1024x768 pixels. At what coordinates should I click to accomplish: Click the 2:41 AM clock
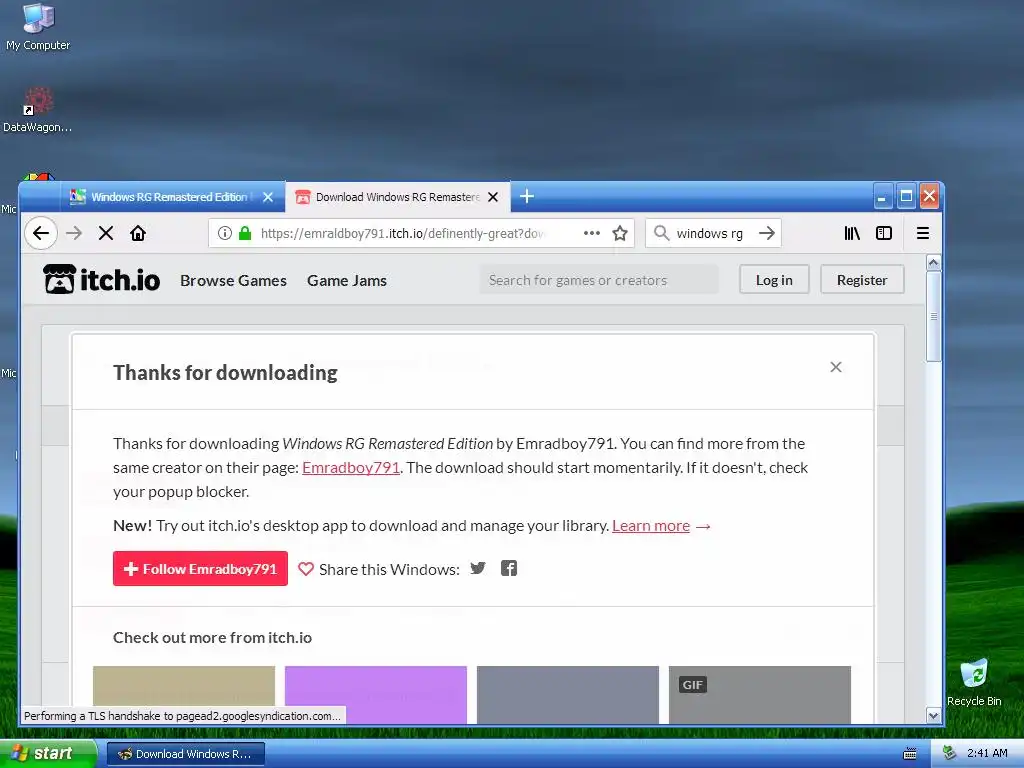(x=987, y=754)
